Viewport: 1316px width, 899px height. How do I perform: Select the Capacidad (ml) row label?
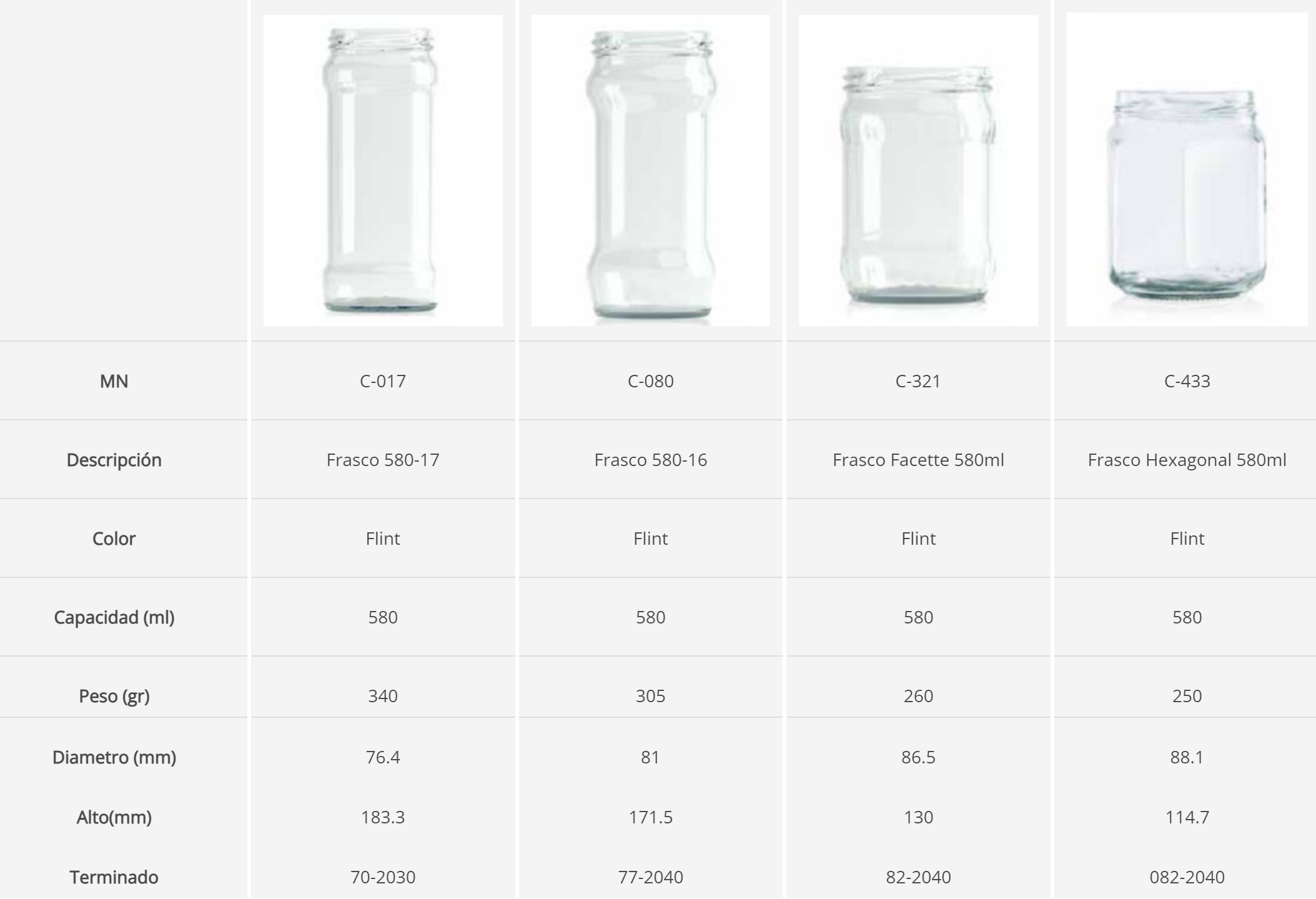(114, 617)
